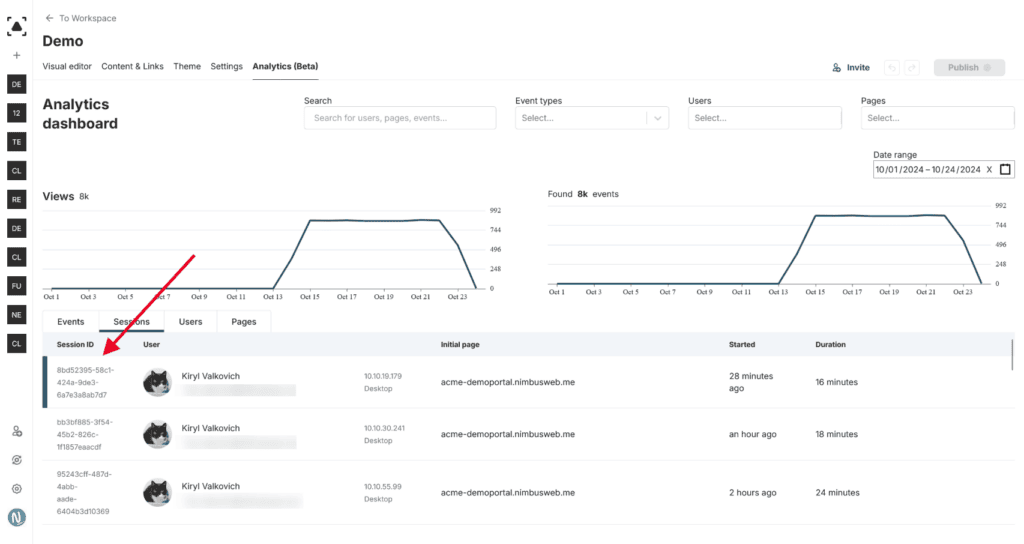Click '28 minutes ago' started cell
Viewport: 1024px width, 544px height.
point(751,382)
